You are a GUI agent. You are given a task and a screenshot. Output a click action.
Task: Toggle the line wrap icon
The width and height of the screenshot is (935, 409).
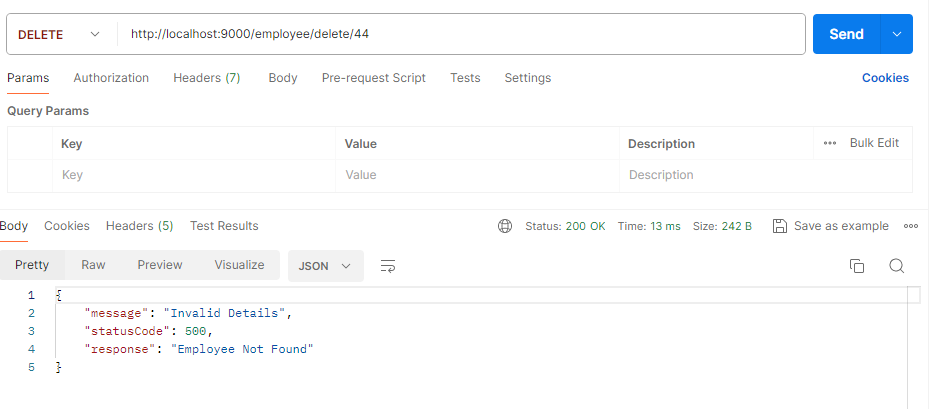coord(388,266)
